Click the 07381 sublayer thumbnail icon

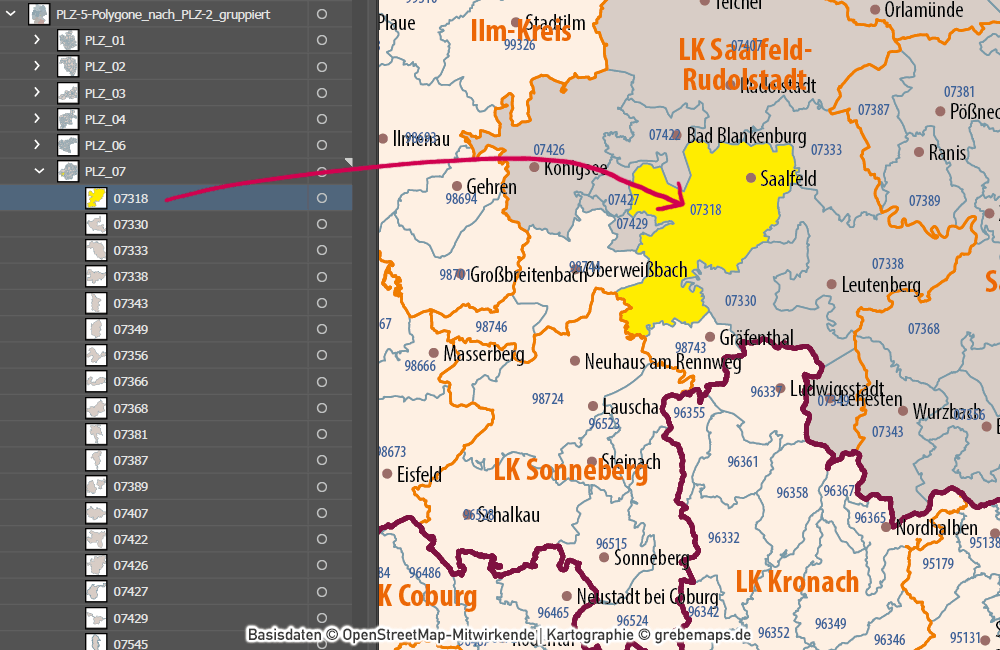click(96, 434)
